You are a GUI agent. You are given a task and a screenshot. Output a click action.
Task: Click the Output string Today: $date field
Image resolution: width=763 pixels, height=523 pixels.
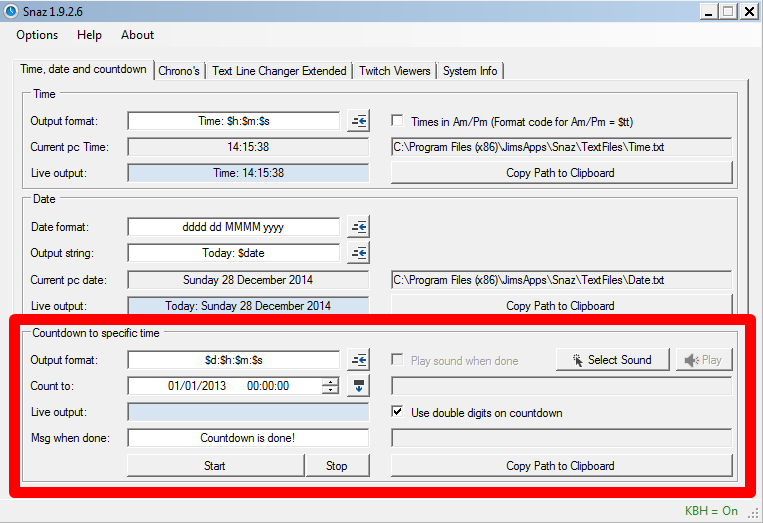click(234, 253)
